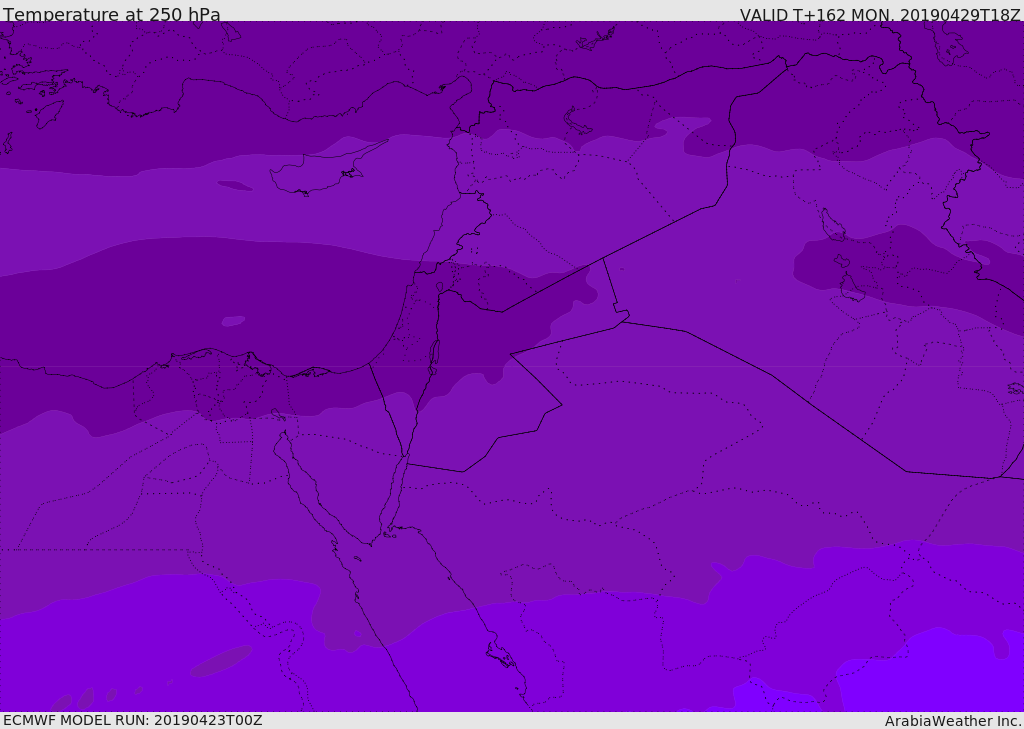Pick the medium purple band south of Cyprus
1024x729 pixels.
click(x=200, y=210)
